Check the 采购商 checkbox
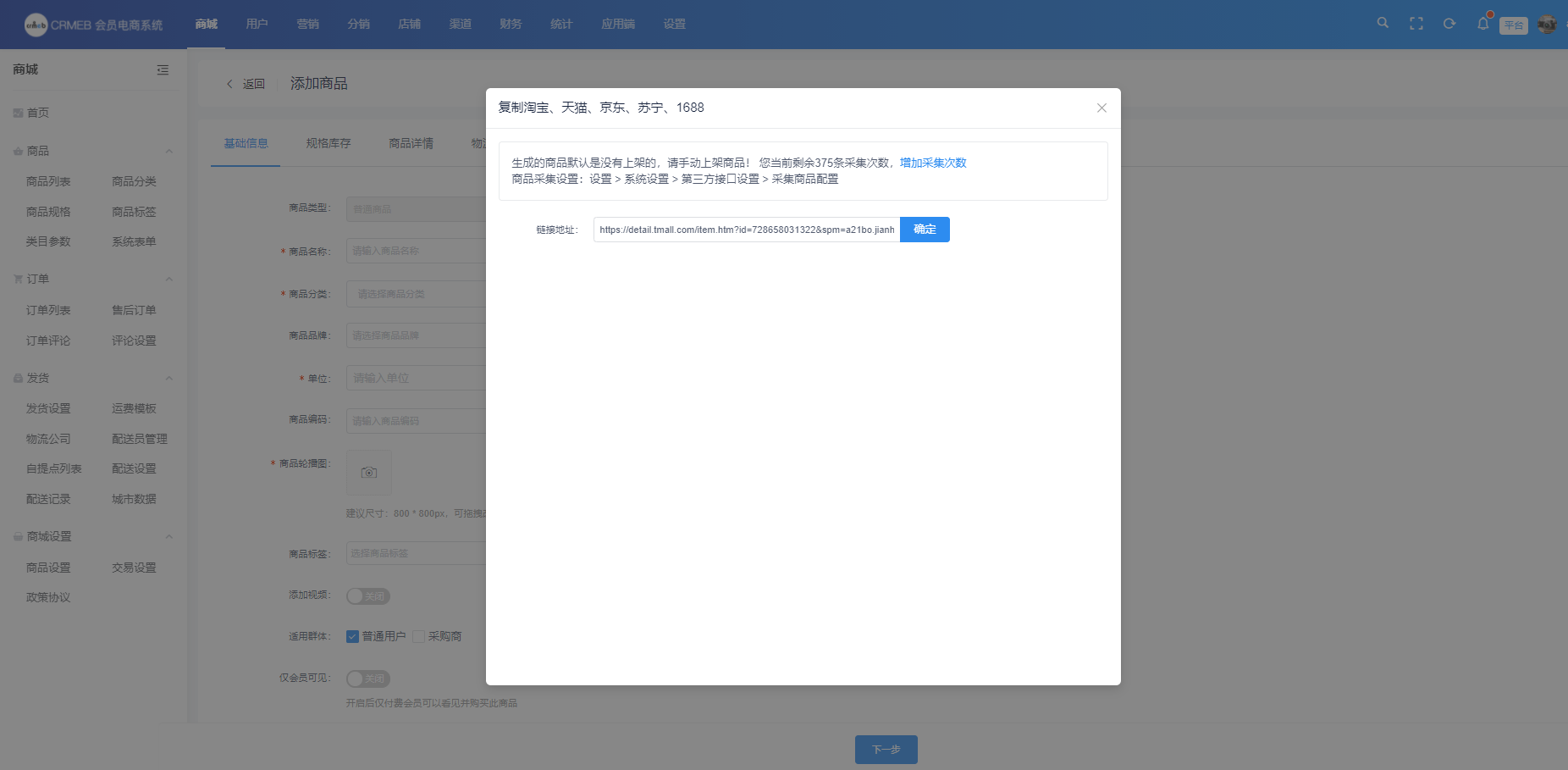The width and height of the screenshot is (1568, 770). coord(418,637)
